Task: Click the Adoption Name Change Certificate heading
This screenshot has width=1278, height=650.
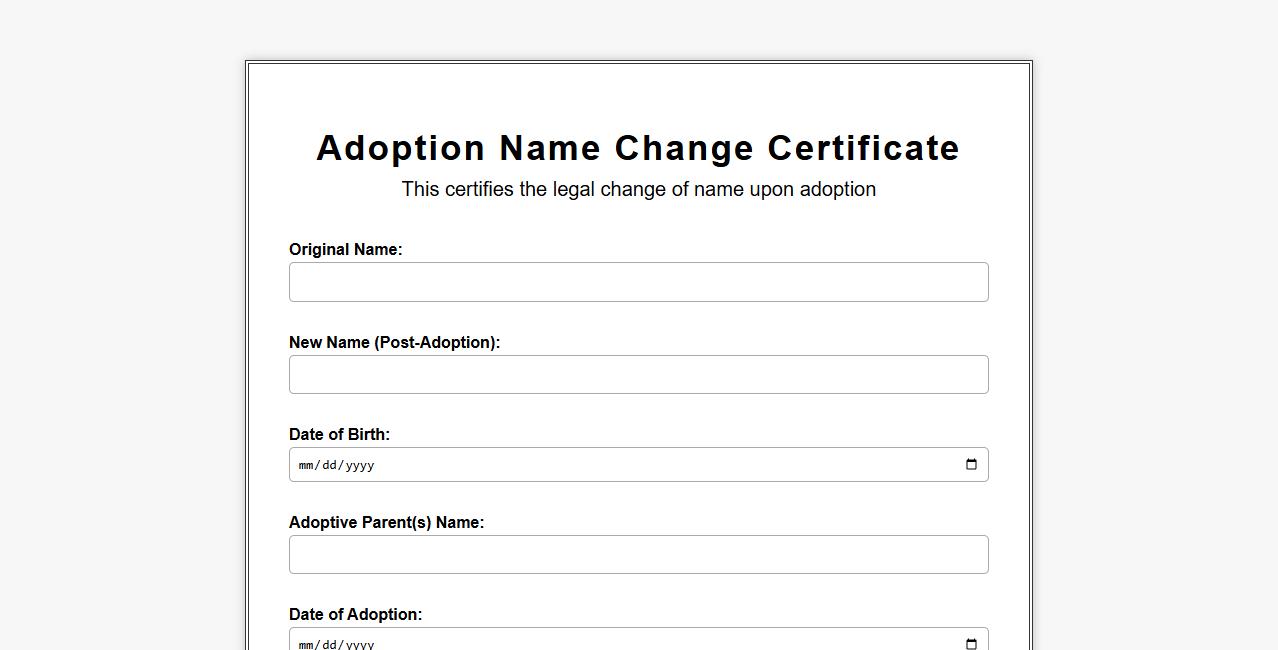Action: click(x=638, y=148)
